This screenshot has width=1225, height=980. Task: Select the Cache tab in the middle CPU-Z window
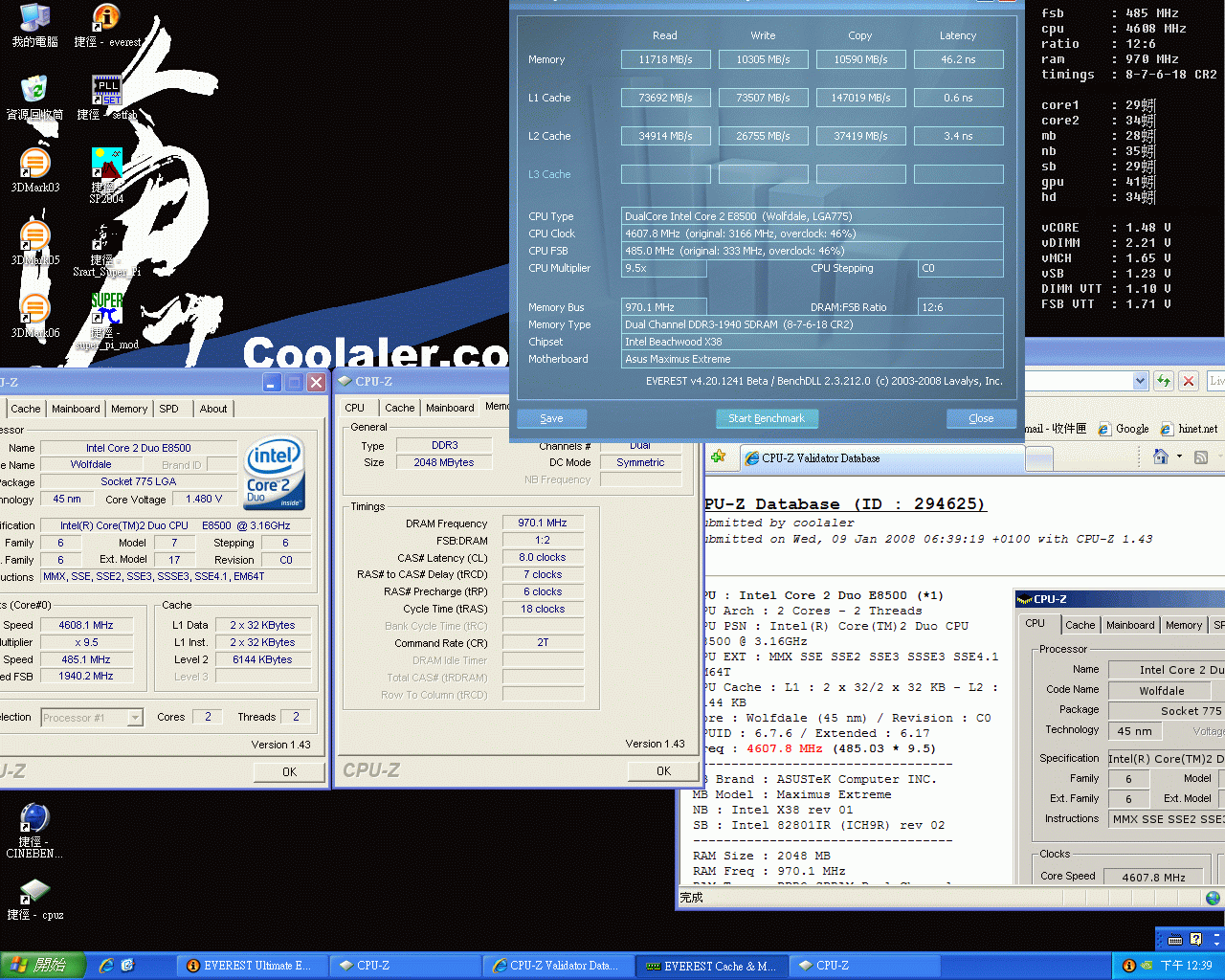tap(400, 408)
